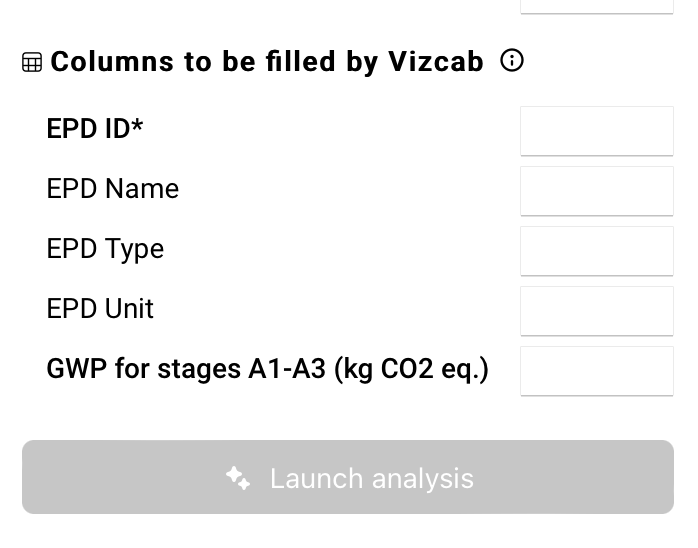Click the EPD Unit label
Image resolution: width=698 pixels, height=548 pixels.
click(100, 309)
